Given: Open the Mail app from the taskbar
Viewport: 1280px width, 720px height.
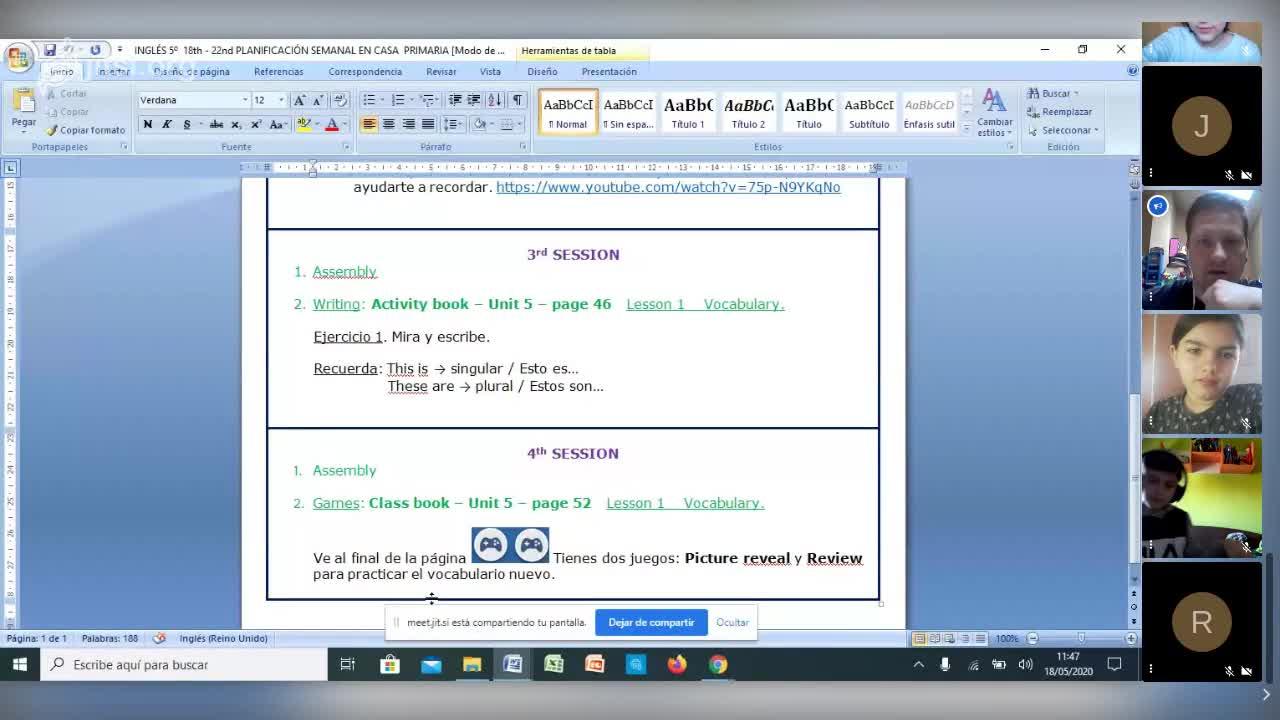Looking at the screenshot, I should click(x=431, y=664).
